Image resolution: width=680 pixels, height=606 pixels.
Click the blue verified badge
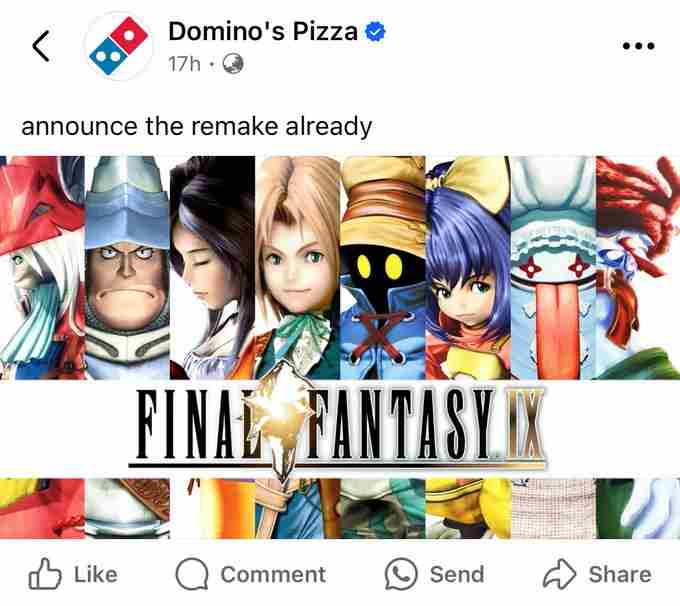pos(375,32)
